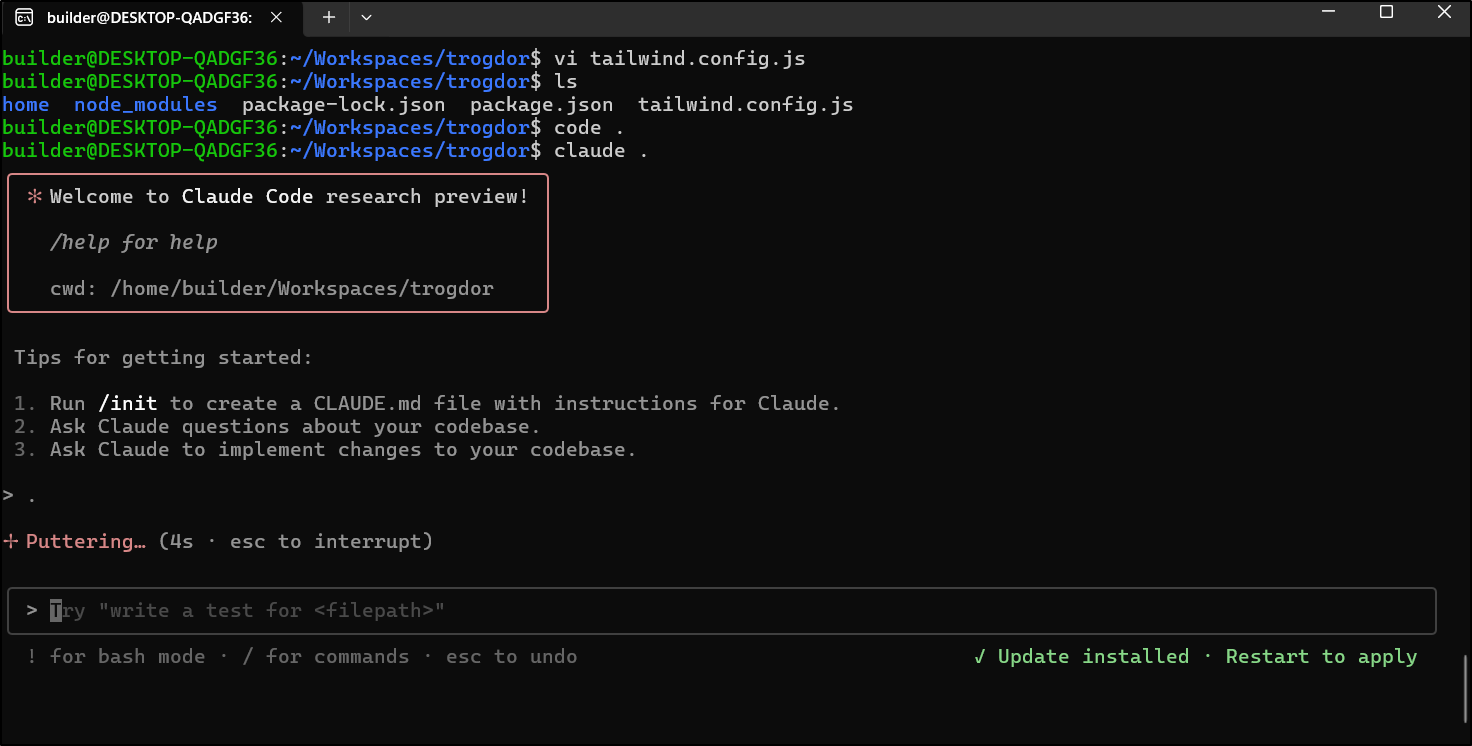
Task: Click 'Welcome to Claude Code research preview!' text
Action: click(x=290, y=197)
